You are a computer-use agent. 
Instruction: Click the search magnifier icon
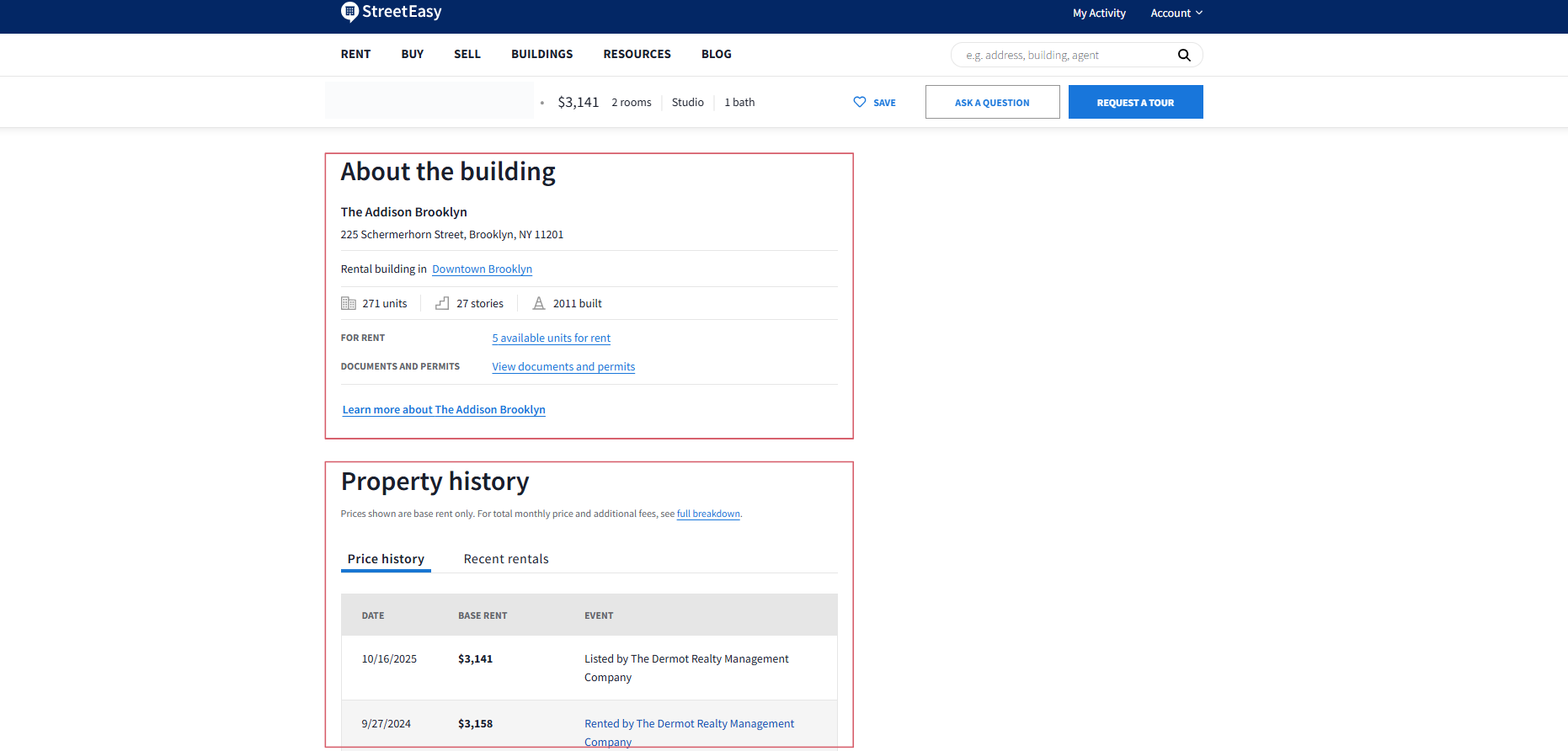(x=1183, y=56)
